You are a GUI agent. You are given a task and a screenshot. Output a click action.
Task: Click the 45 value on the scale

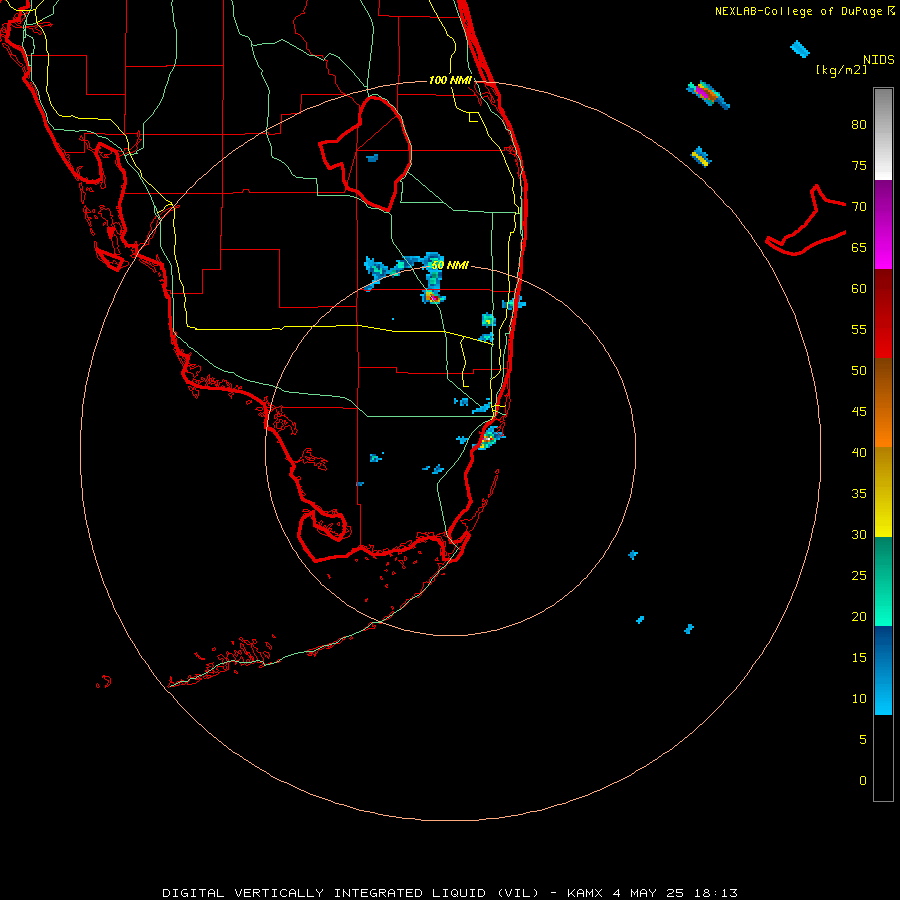[x=859, y=412]
